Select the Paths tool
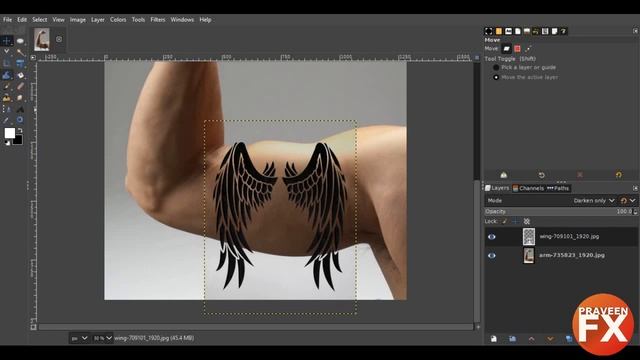Image resolution: width=640 pixels, height=360 pixels. point(7,109)
